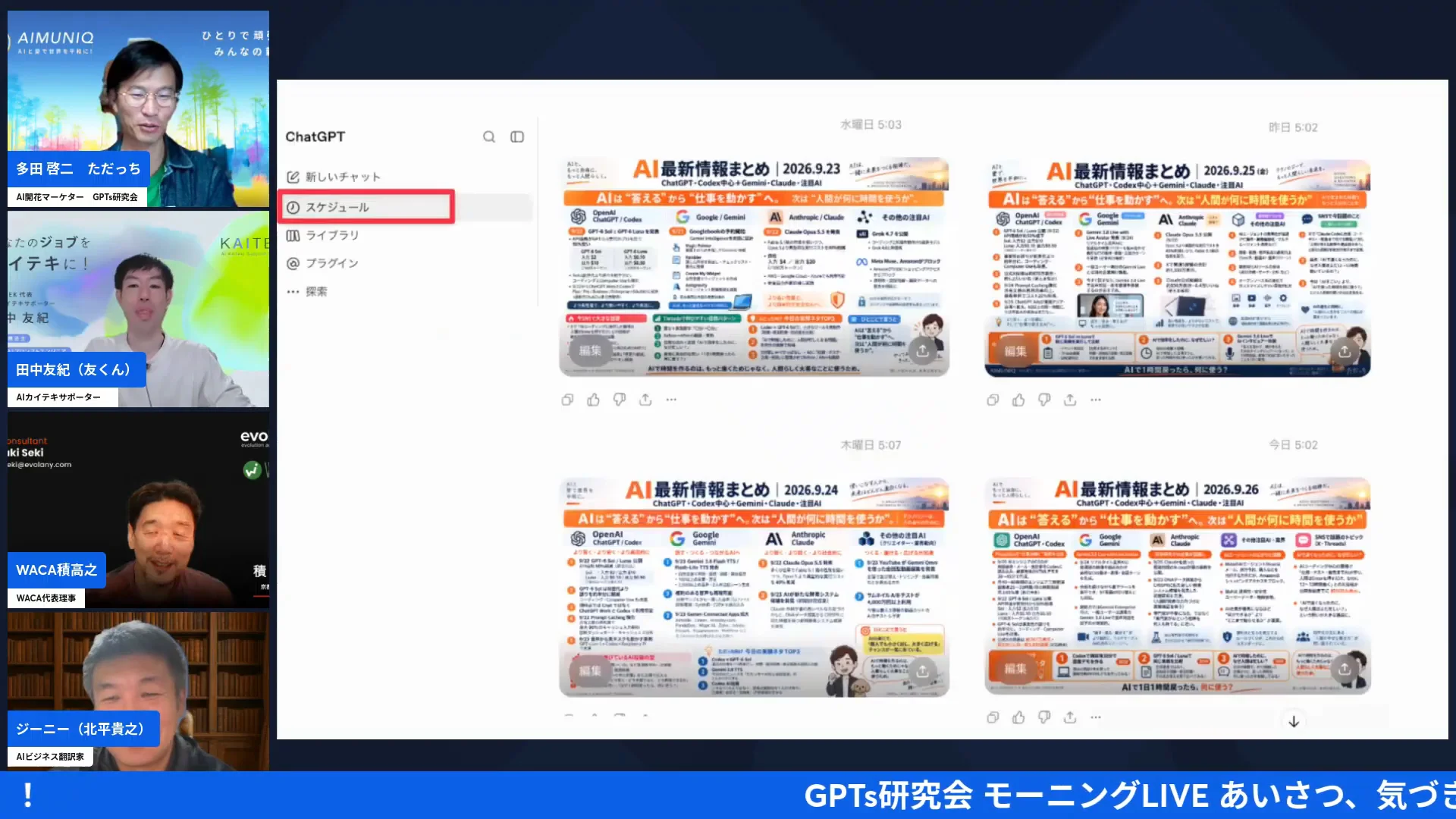
Task: Thumbs down the 昨日 5:02 response
Action: point(1044,400)
